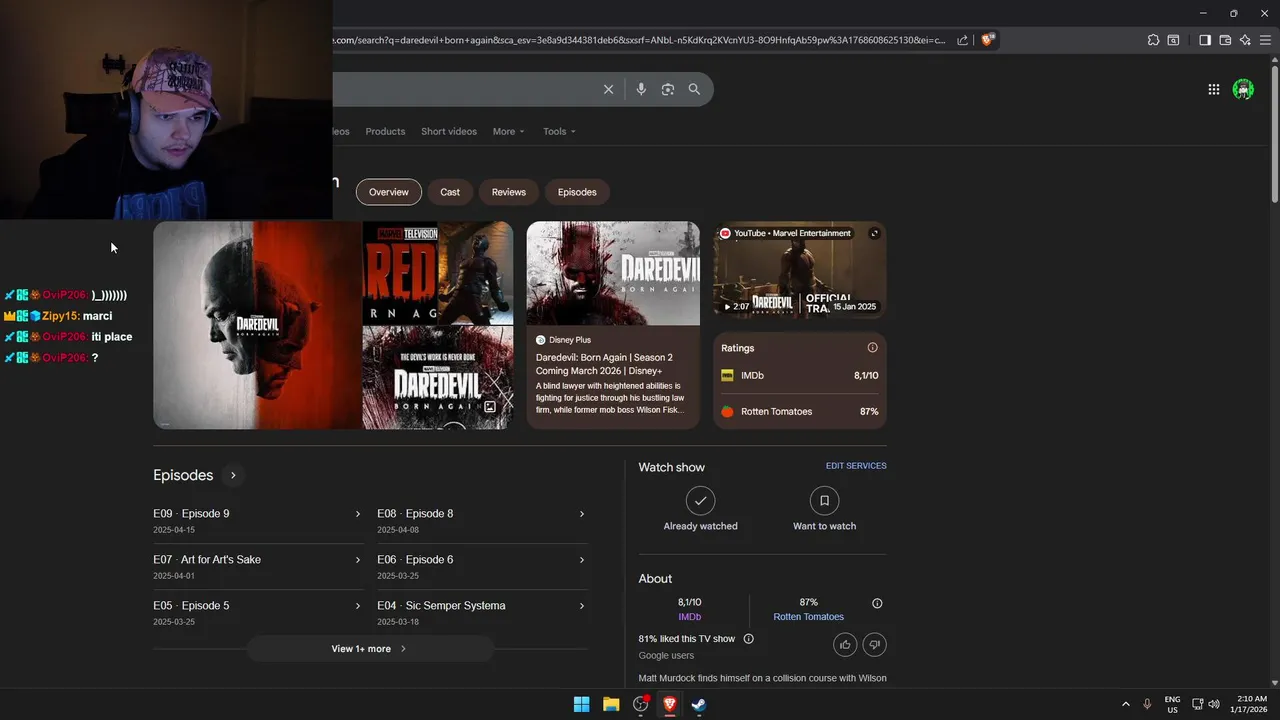This screenshot has width=1280, height=720.
Task: Share this page using the address bar icon
Action: pos(962,40)
